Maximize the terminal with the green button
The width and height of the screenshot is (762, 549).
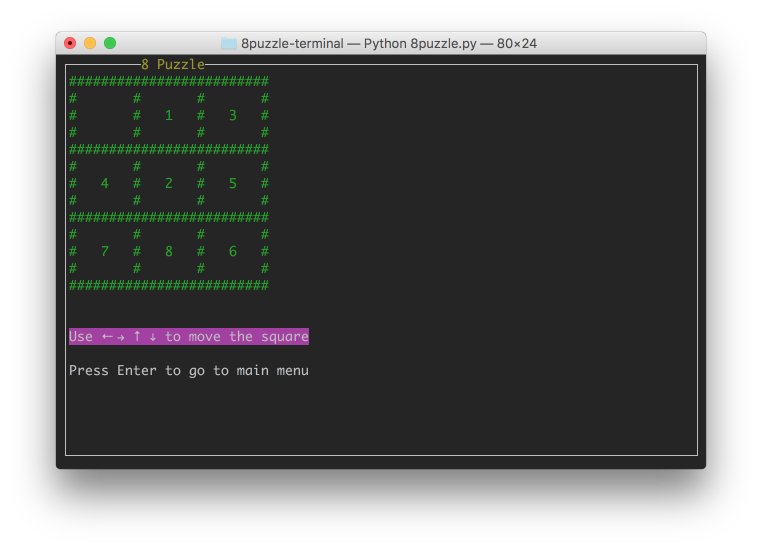(110, 43)
